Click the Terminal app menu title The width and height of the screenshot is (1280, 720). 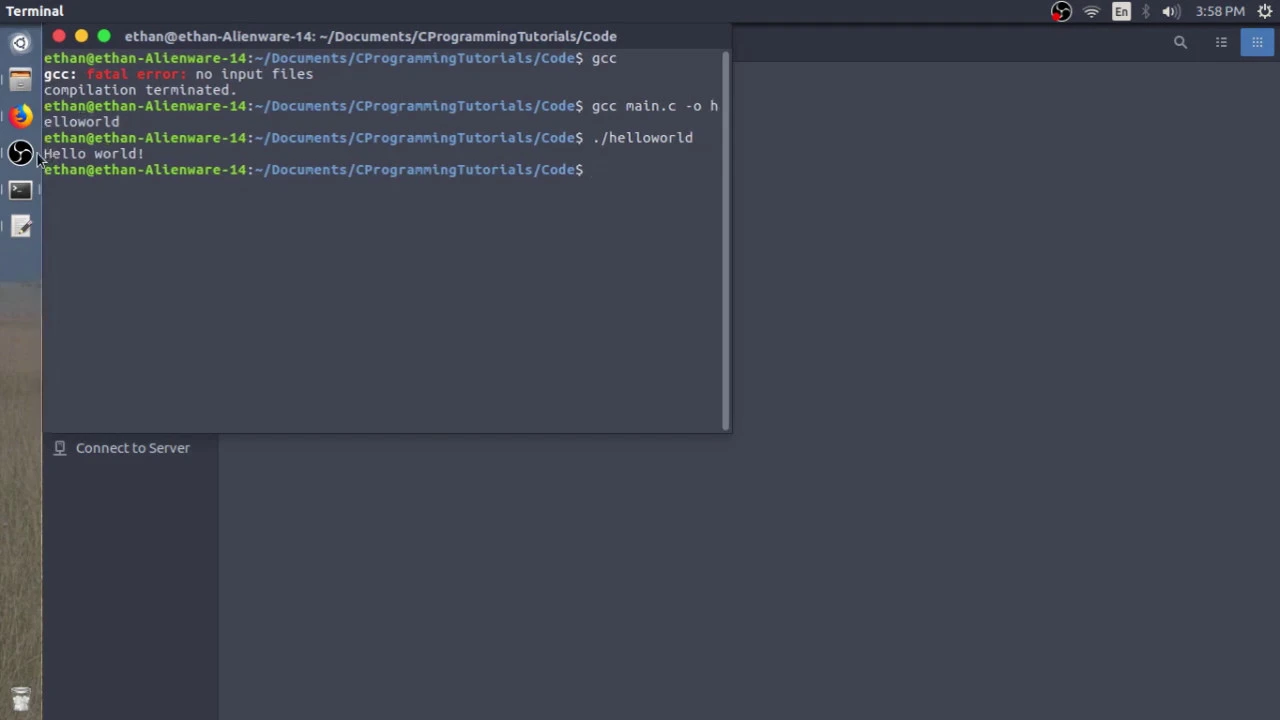(35, 11)
